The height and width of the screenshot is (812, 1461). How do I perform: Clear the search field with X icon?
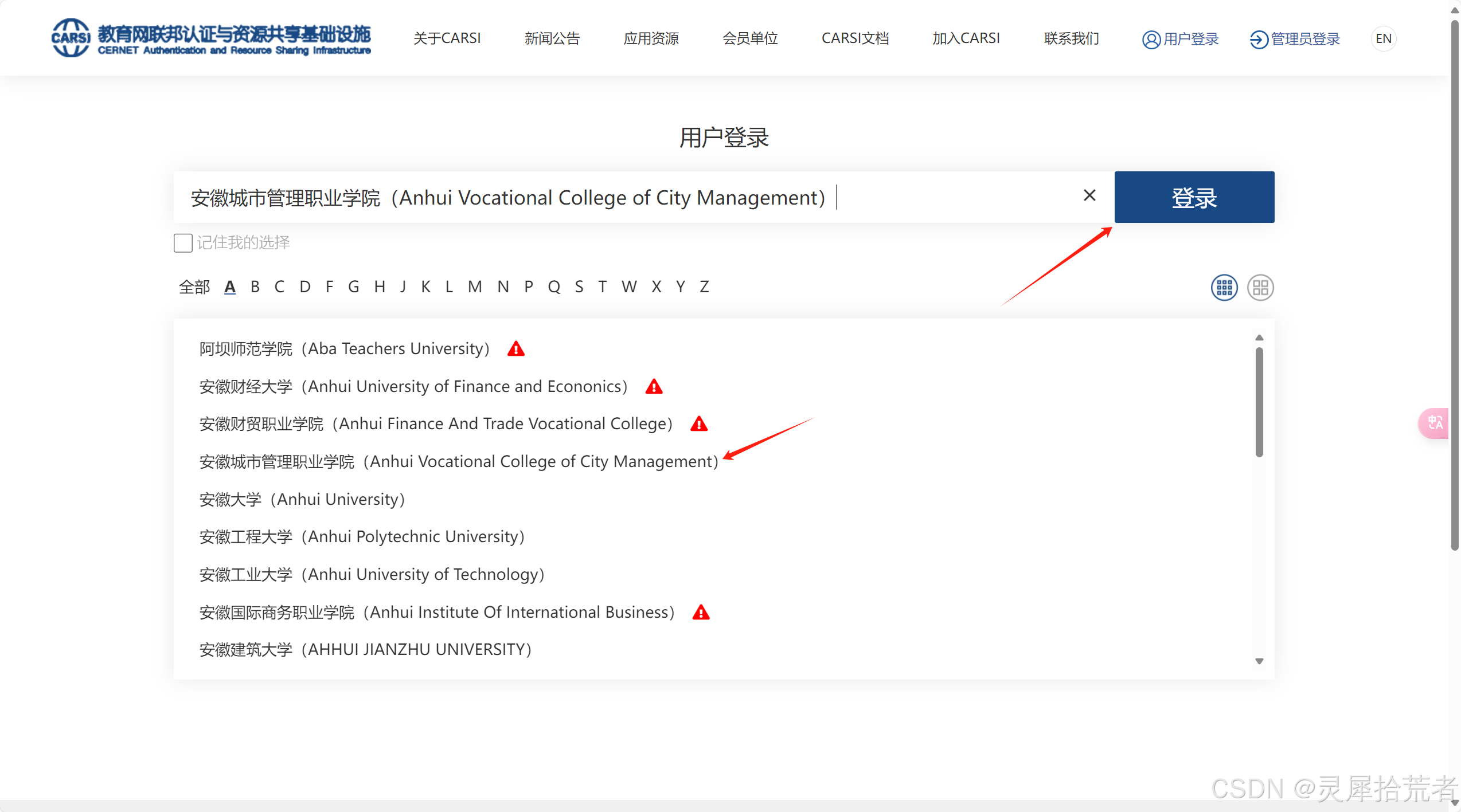(1089, 195)
